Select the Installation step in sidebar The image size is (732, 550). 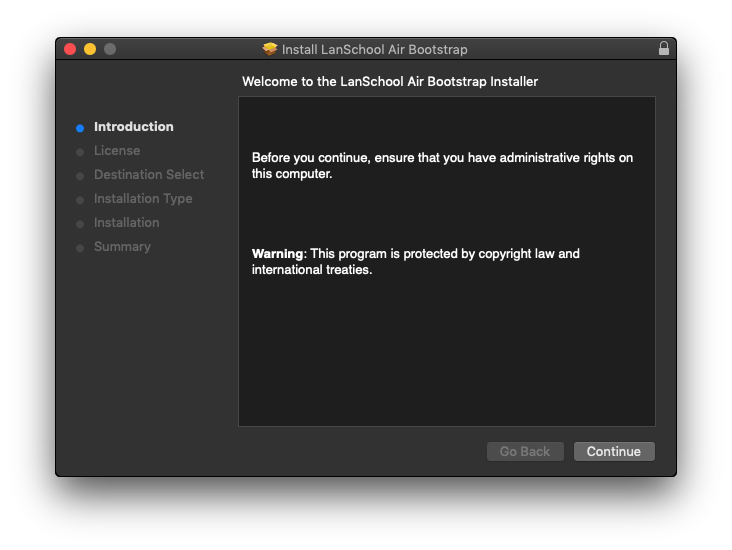pyautogui.click(x=127, y=223)
